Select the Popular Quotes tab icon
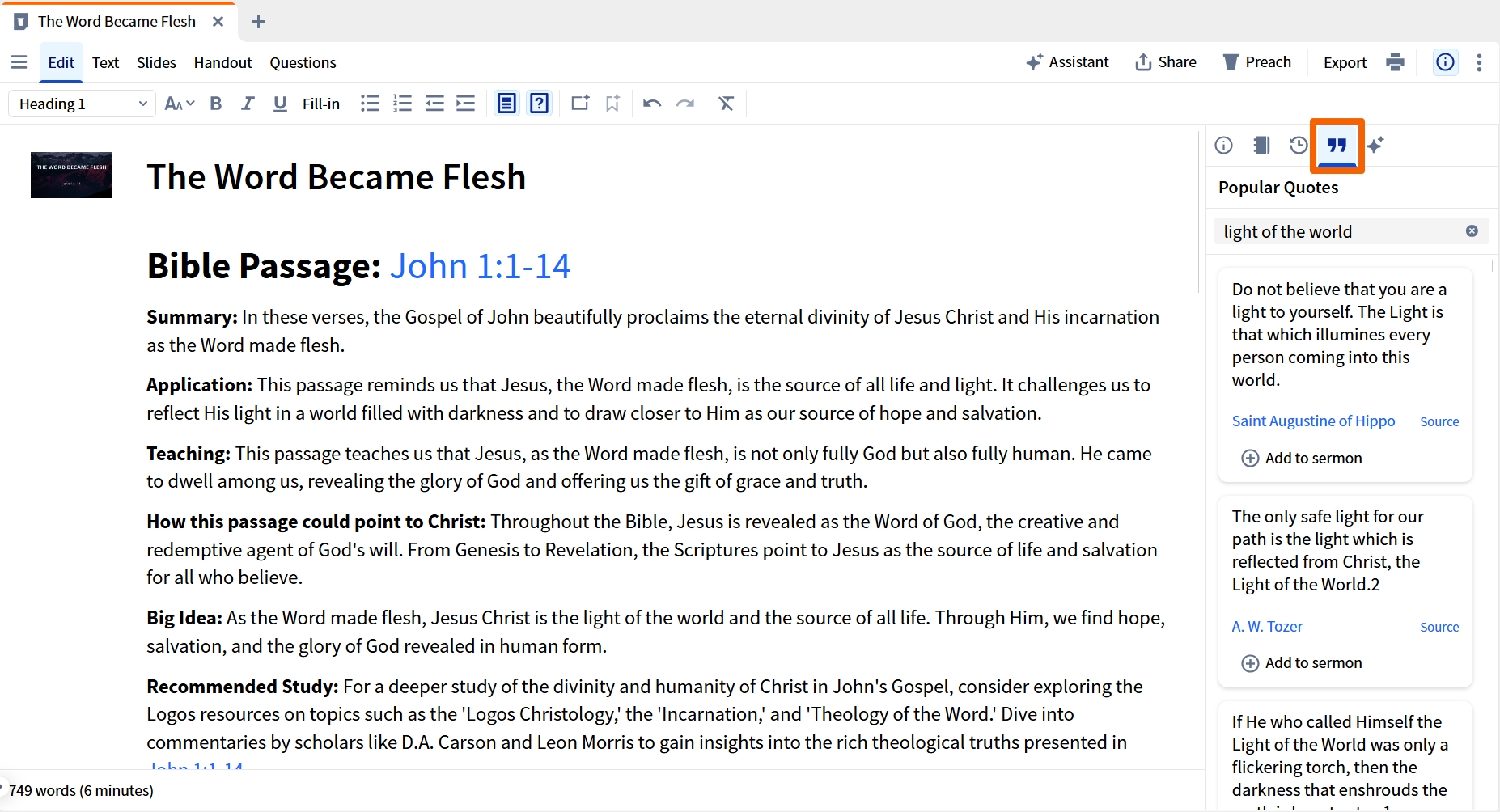This screenshot has height=812, width=1500. (x=1337, y=146)
